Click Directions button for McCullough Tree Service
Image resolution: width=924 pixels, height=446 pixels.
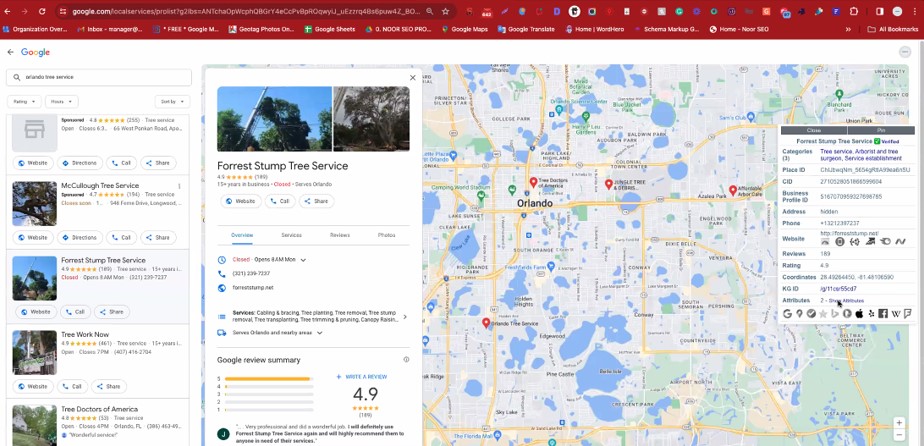tap(80, 237)
